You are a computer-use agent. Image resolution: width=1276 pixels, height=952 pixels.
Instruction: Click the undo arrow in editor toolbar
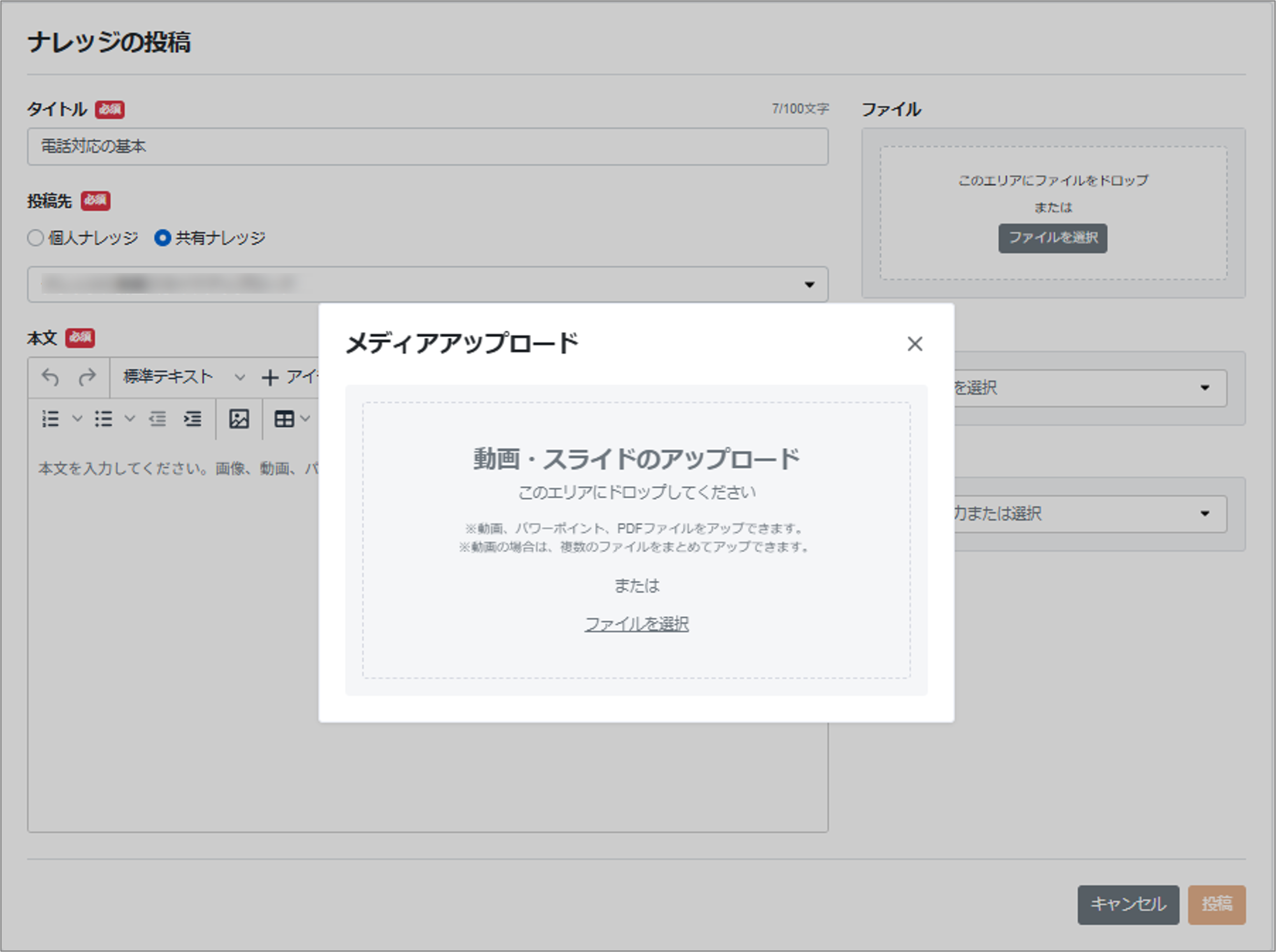(51, 378)
